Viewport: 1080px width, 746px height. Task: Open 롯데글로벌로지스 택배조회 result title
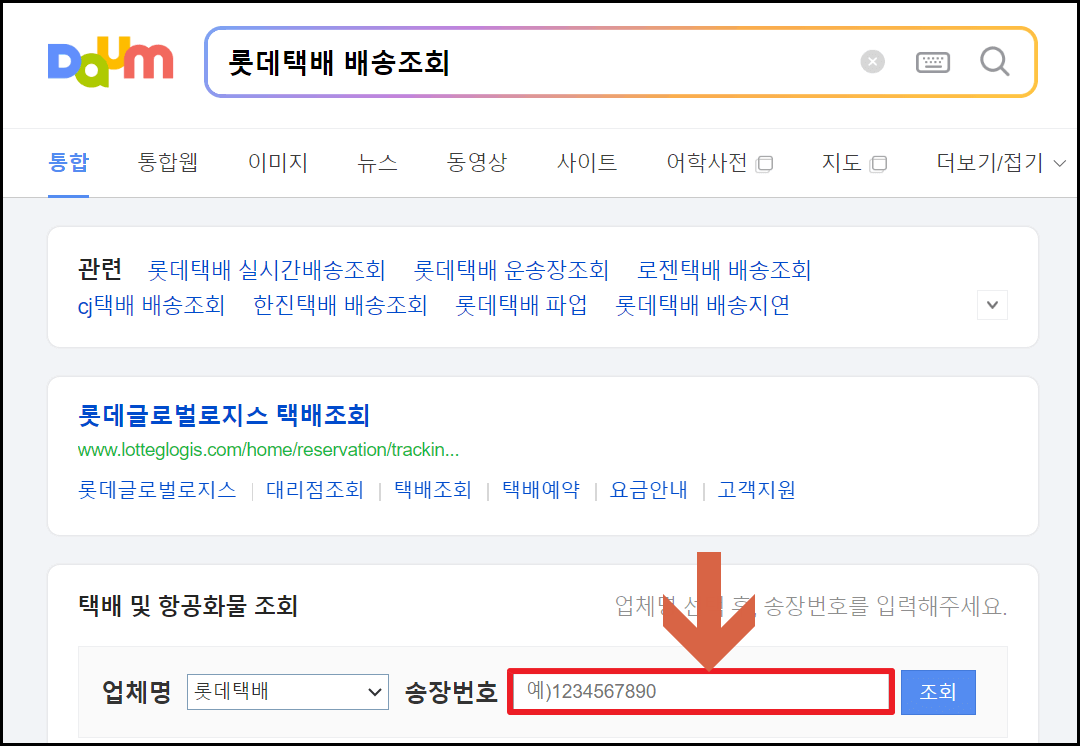(x=224, y=415)
